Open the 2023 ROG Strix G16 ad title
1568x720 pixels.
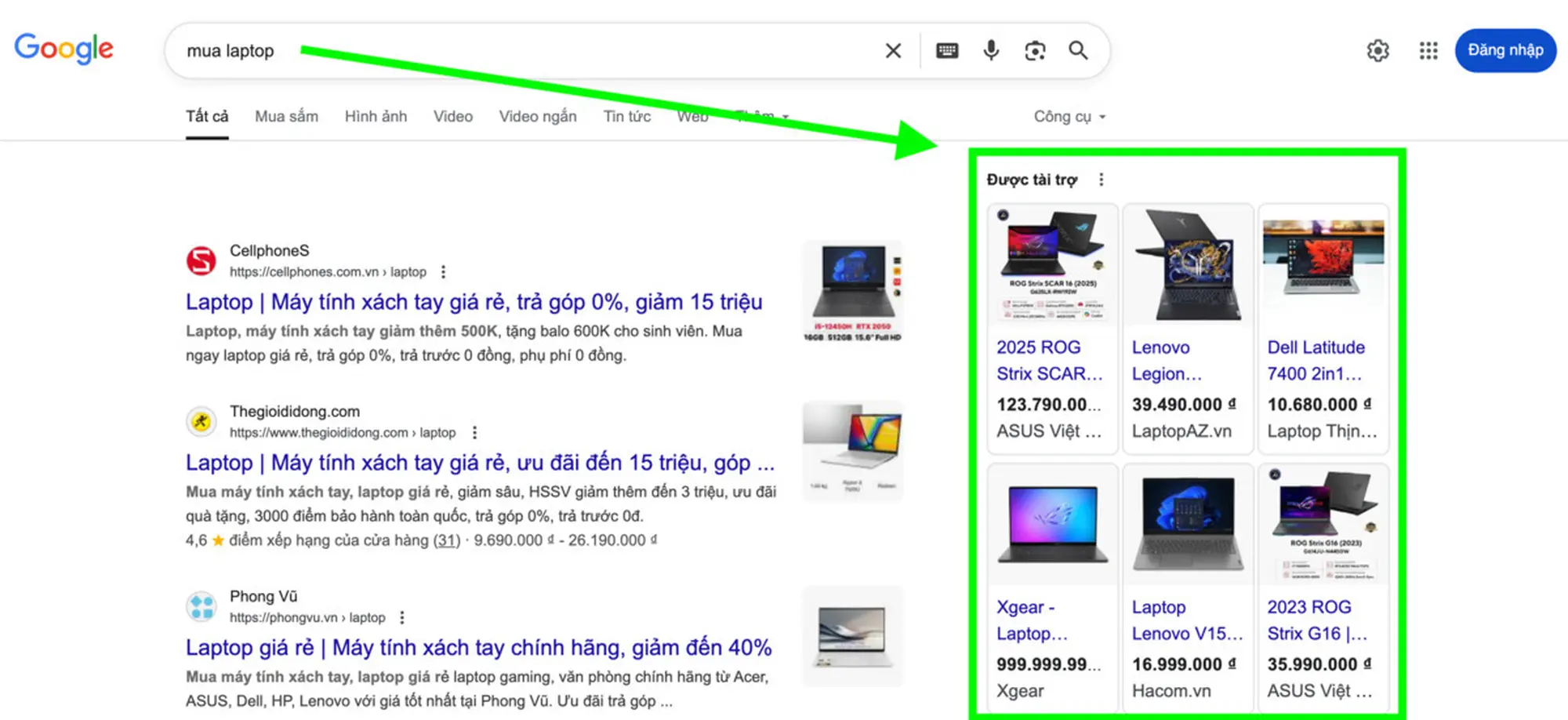pyautogui.click(x=1317, y=620)
